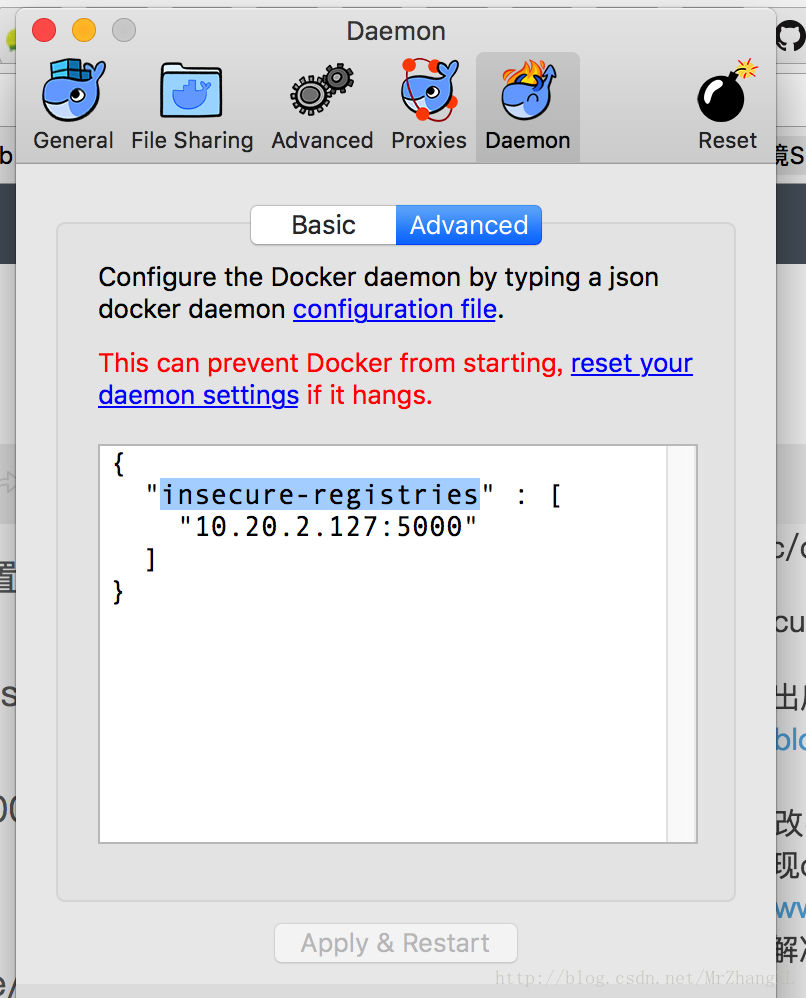806x998 pixels.
Task: Click the GitHub icon behind the window
Action: point(790,36)
